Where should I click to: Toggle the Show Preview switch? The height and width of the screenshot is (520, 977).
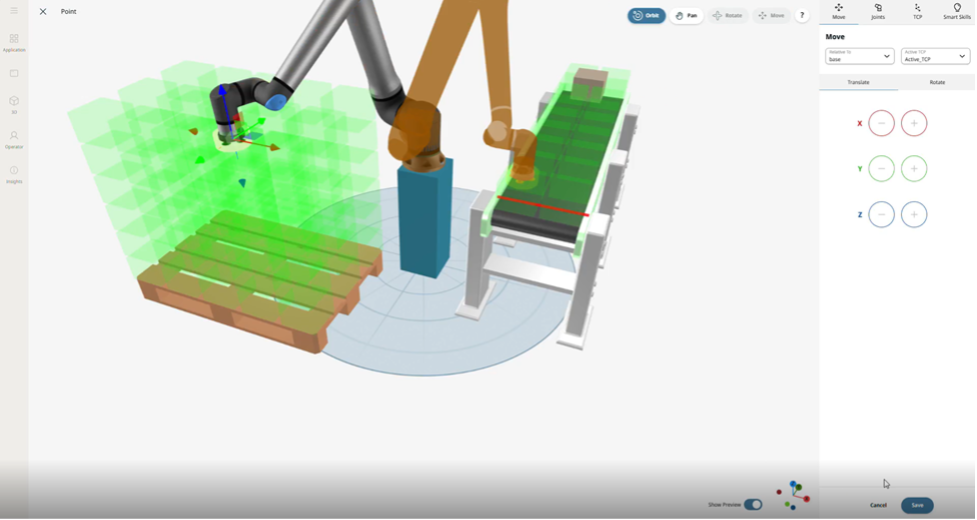(753, 505)
